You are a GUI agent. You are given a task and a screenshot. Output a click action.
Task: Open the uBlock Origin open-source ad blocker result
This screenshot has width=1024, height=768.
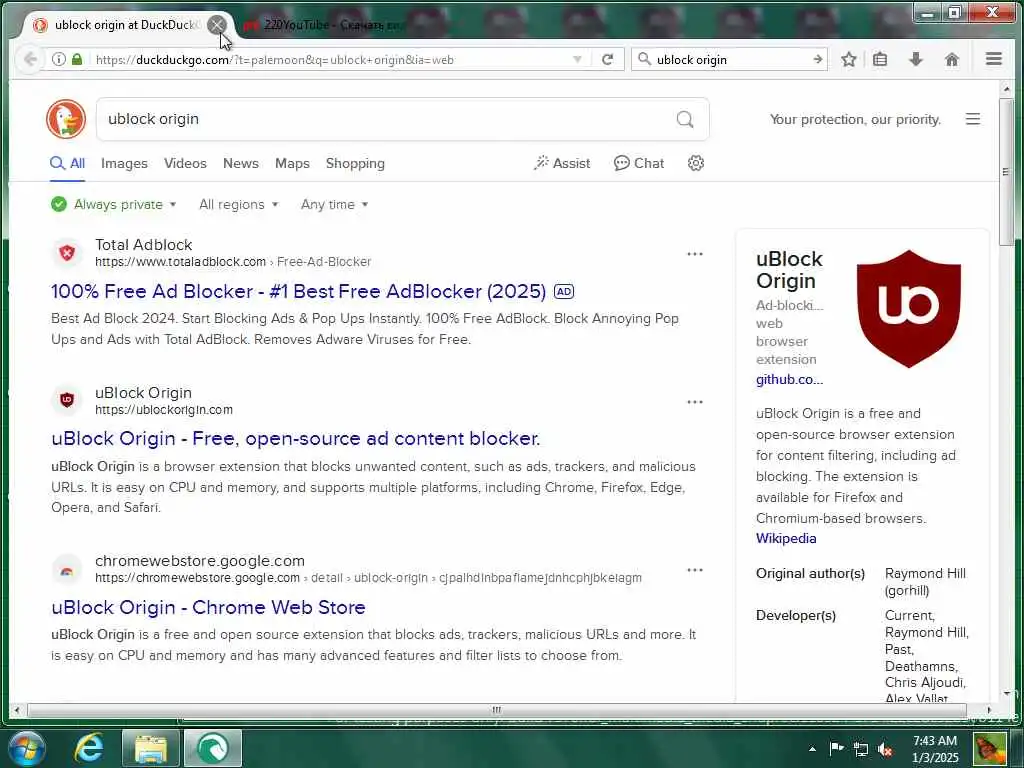296,438
